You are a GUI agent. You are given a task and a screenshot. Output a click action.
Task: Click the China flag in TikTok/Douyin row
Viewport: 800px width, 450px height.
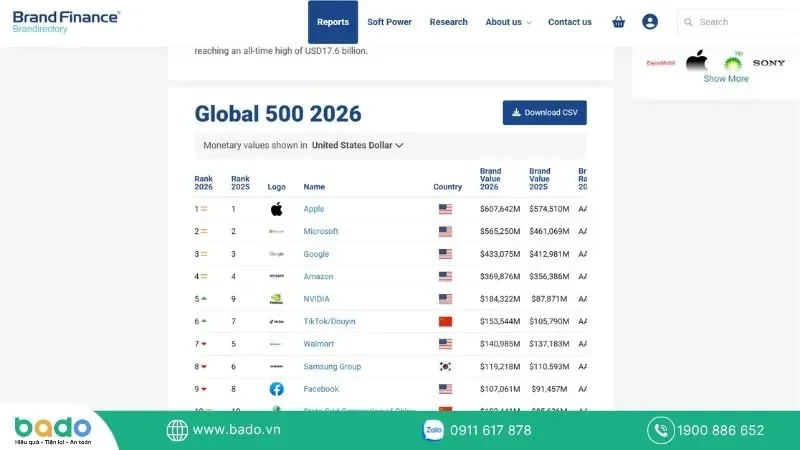[x=445, y=321]
